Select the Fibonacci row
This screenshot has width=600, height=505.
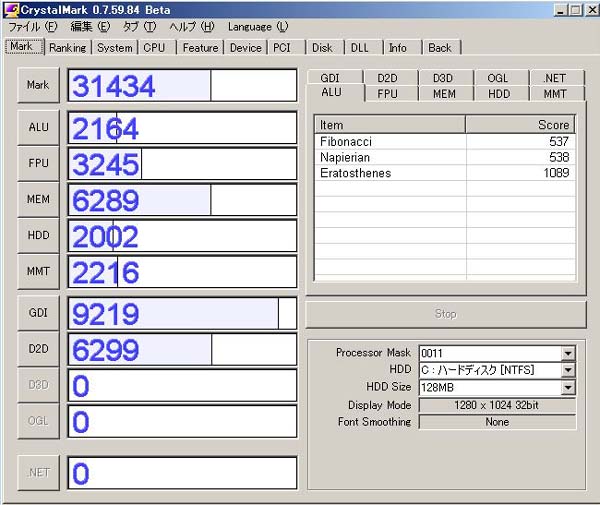pyautogui.click(x=445, y=142)
